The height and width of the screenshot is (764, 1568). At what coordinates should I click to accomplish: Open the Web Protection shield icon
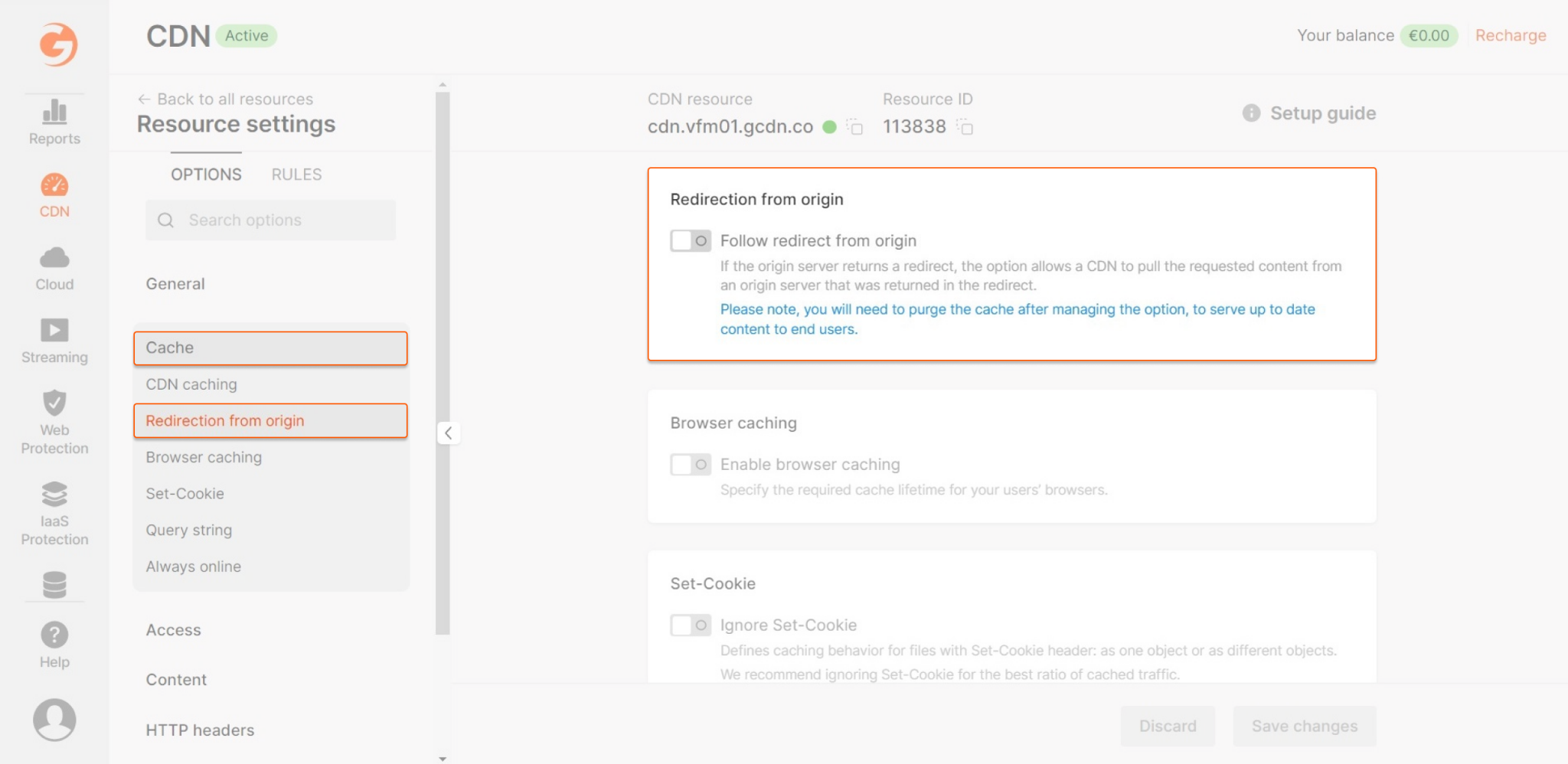(54, 403)
